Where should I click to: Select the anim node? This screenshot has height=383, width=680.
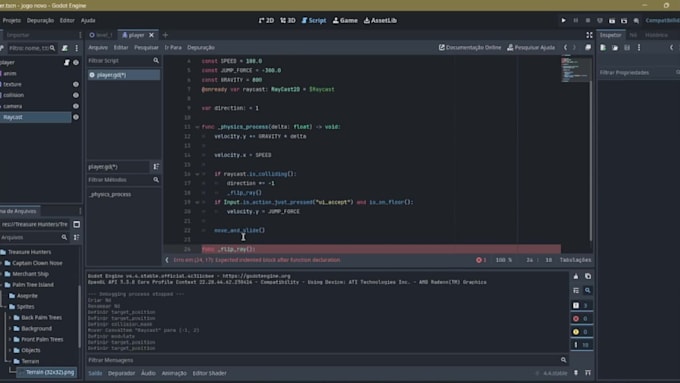pyautogui.click(x=10, y=73)
